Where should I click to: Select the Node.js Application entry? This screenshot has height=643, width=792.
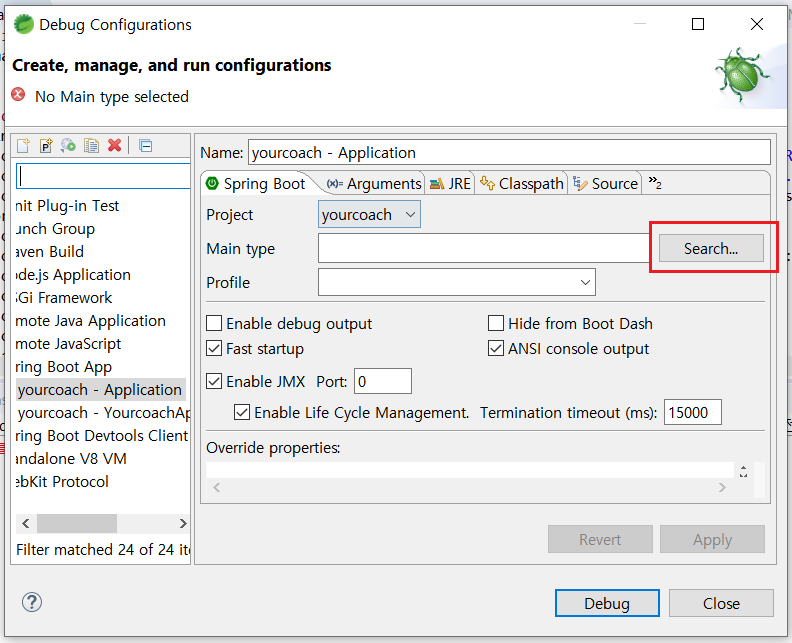73,275
